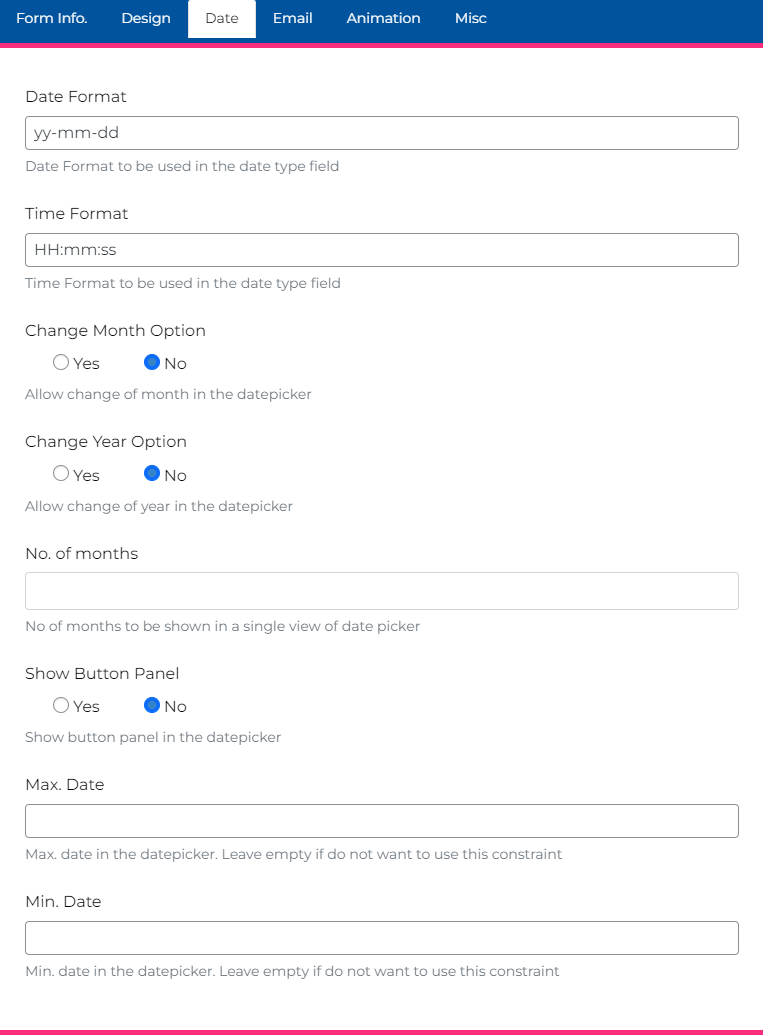Select No for Show Button Panel
The image size is (763, 1036).
click(152, 705)
